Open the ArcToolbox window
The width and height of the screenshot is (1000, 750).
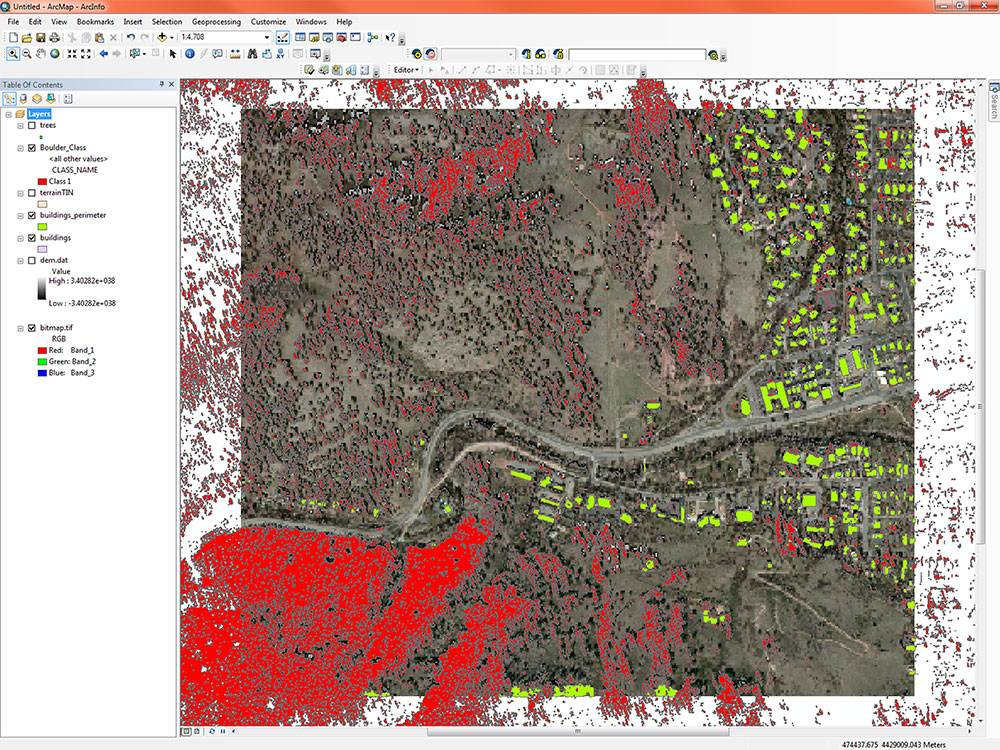(x=341, y=37)
